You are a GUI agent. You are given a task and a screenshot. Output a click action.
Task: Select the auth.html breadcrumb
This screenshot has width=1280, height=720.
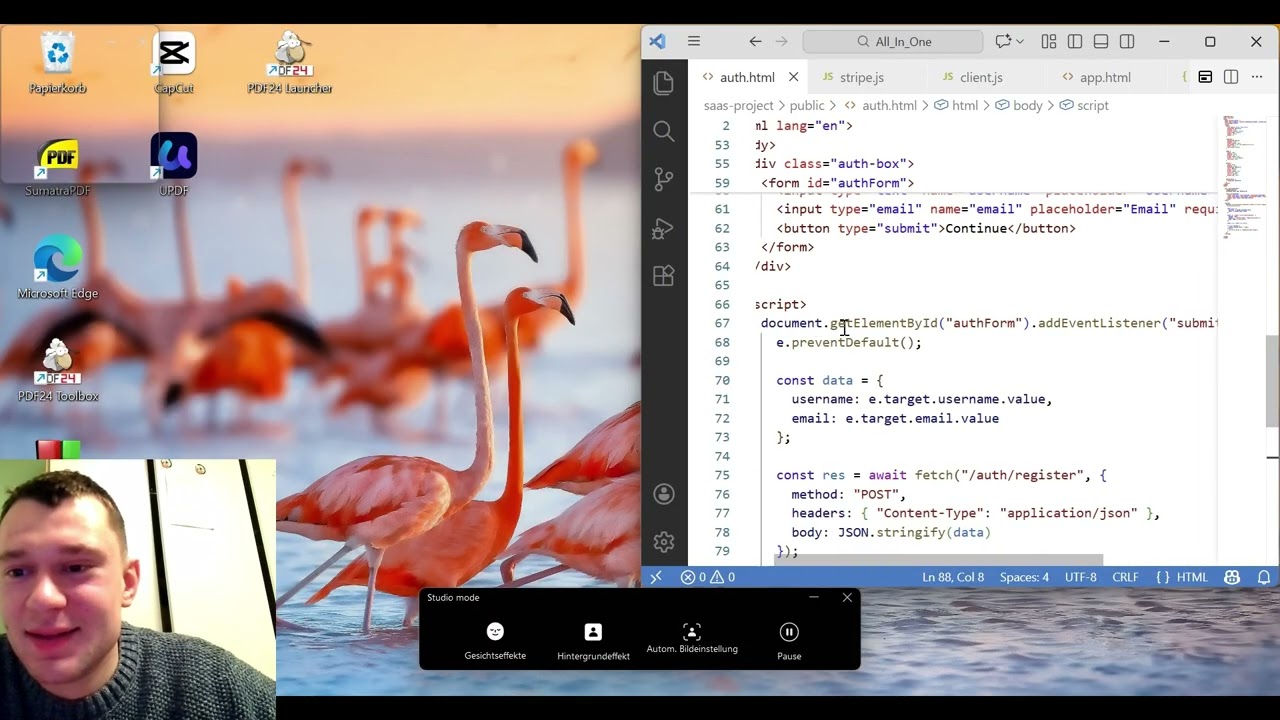(x=880, y=105)
